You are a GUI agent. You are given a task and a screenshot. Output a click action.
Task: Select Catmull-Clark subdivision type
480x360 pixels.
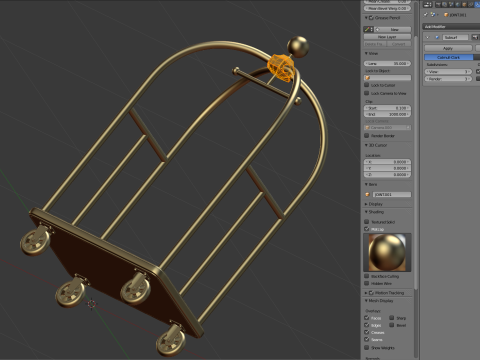(448, 57)
